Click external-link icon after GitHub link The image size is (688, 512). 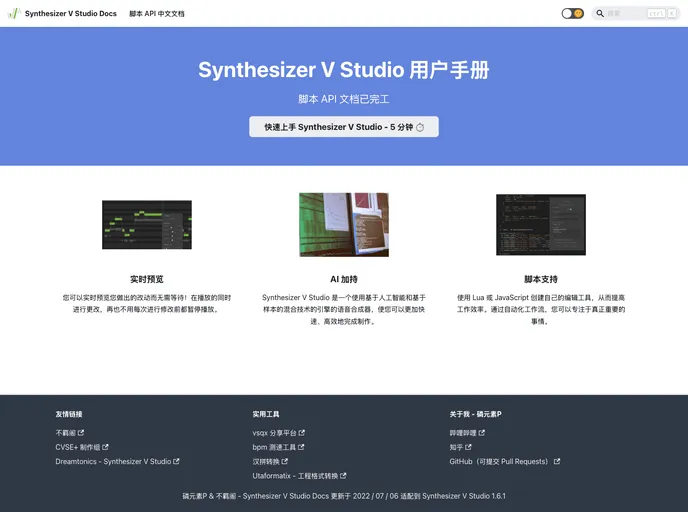click(557, 462)
